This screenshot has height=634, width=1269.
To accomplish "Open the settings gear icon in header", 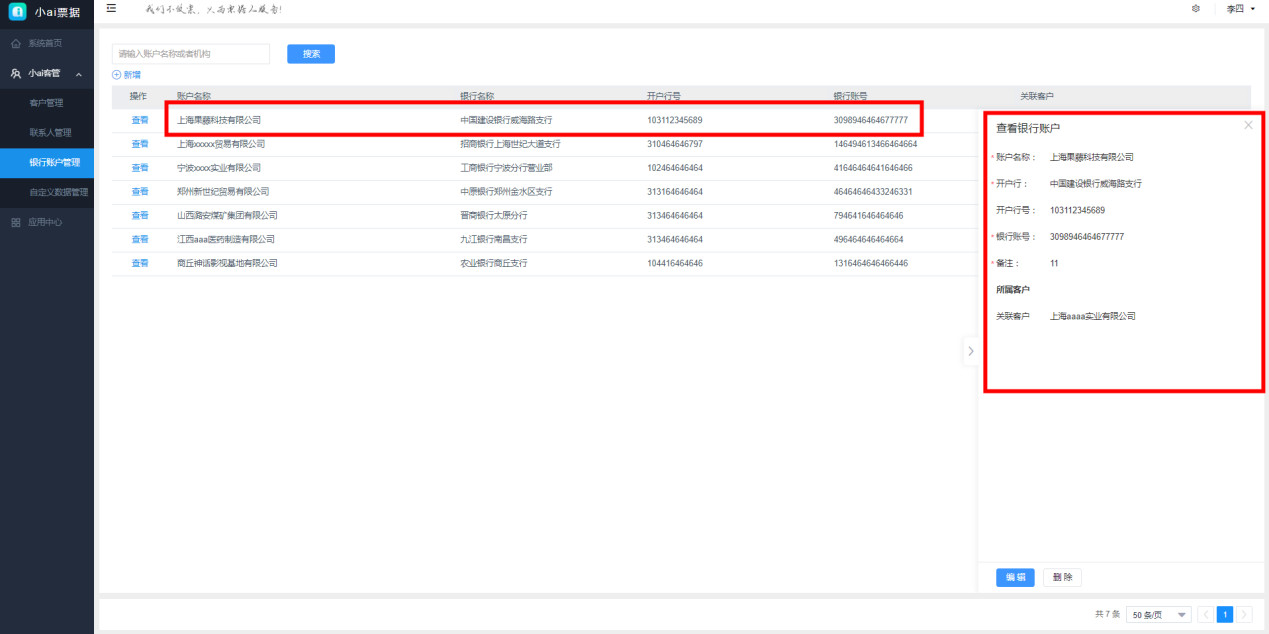I will 1196,8.
